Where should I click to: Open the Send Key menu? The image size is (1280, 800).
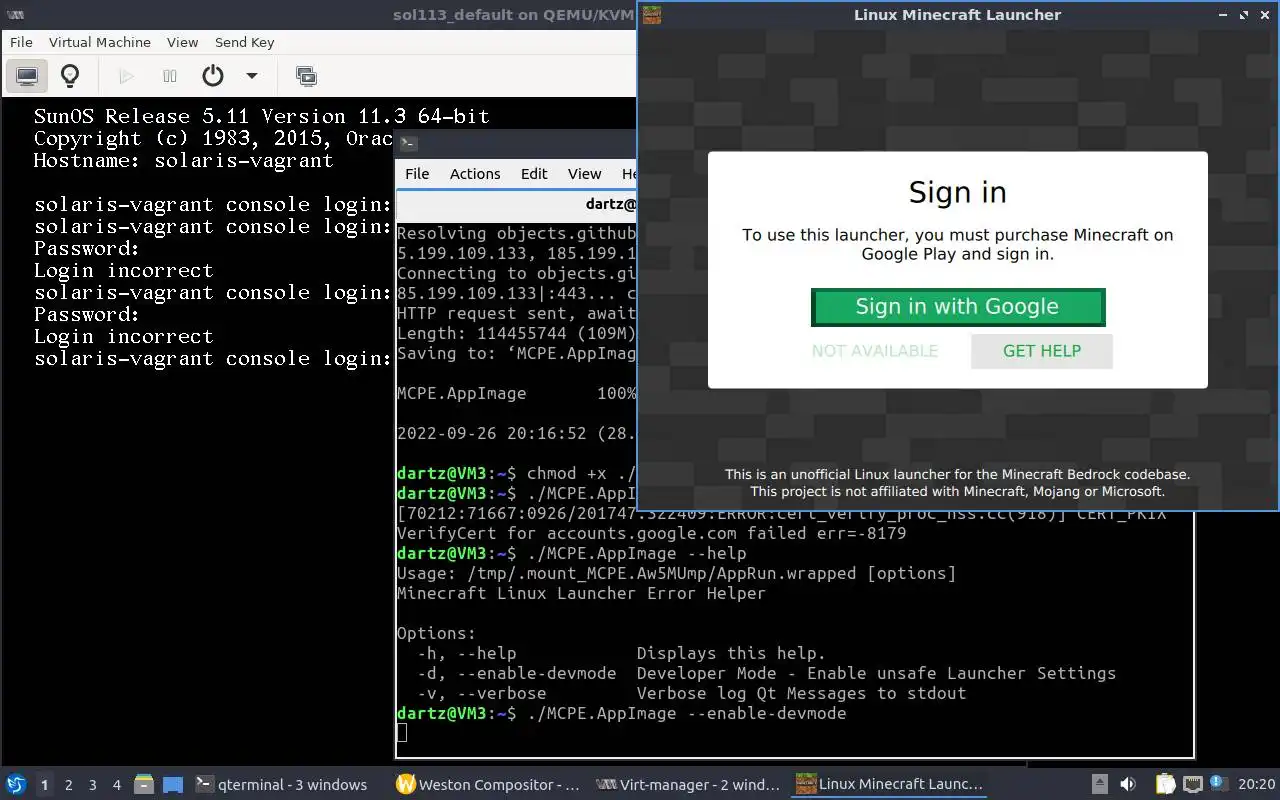244,42
